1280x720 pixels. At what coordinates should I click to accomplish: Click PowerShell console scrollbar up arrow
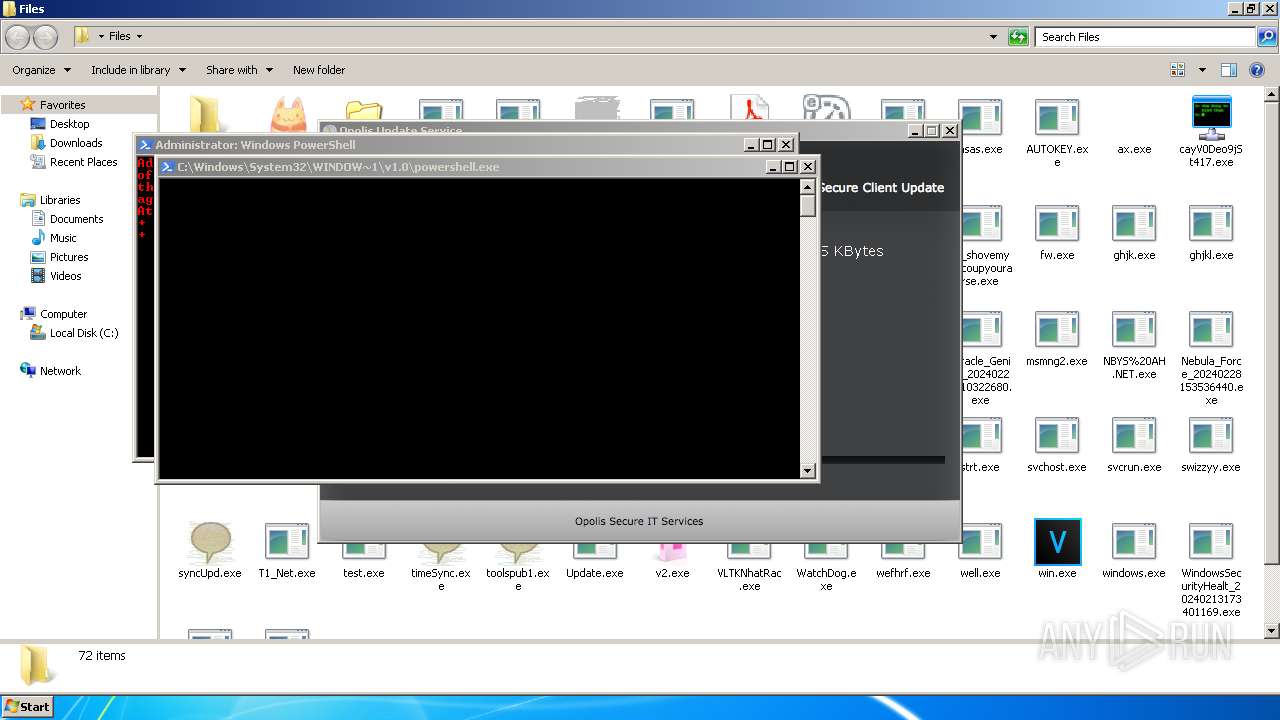pos(807,187)
